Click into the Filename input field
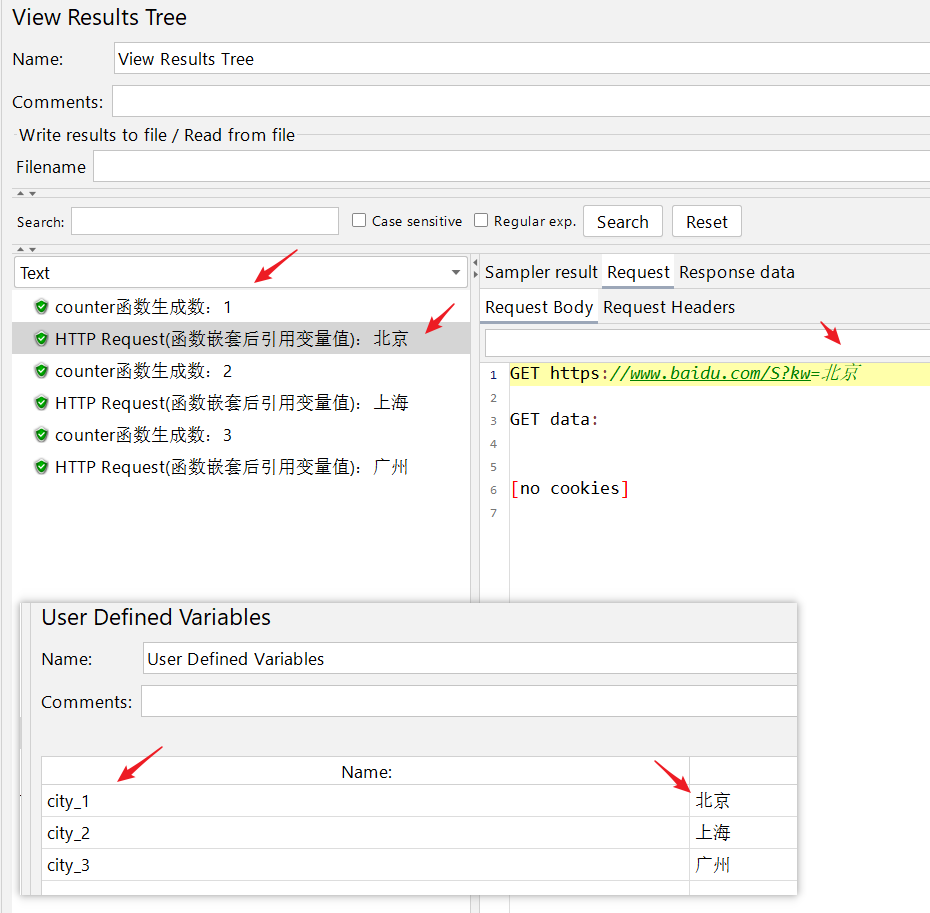This screenshot has width=930, height=913. pyautogui.click(x=510, y=167)
